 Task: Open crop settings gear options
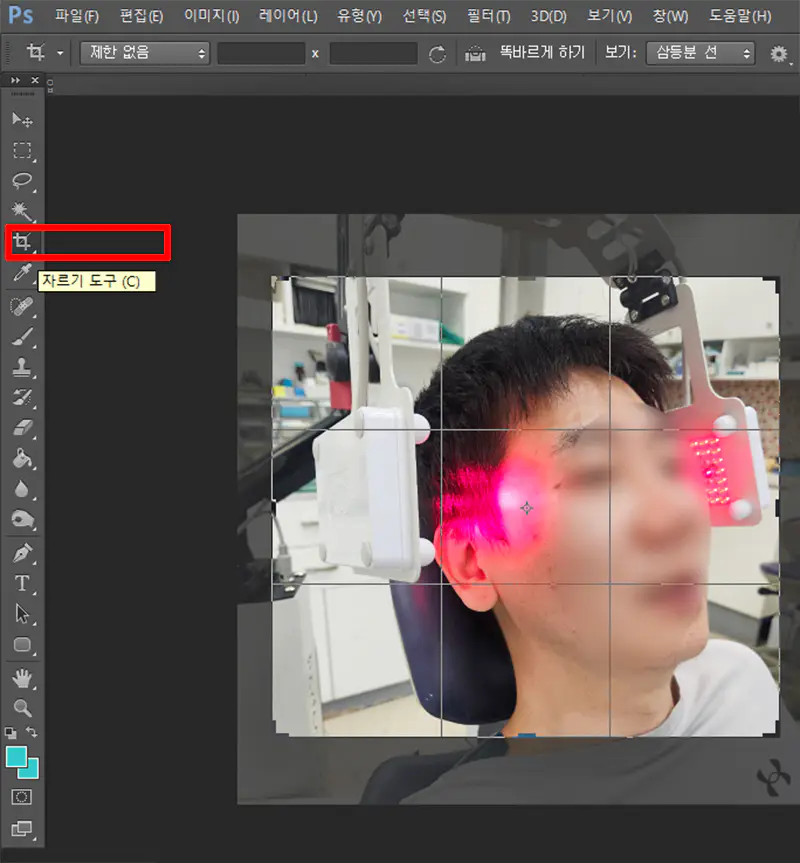point(779,54)
